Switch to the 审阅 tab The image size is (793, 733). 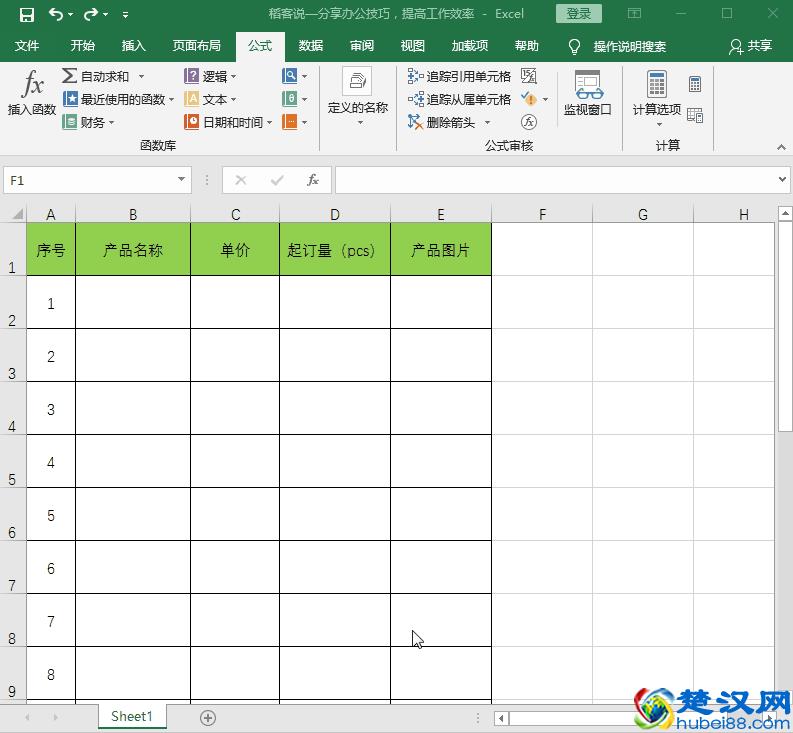(362, 46)
